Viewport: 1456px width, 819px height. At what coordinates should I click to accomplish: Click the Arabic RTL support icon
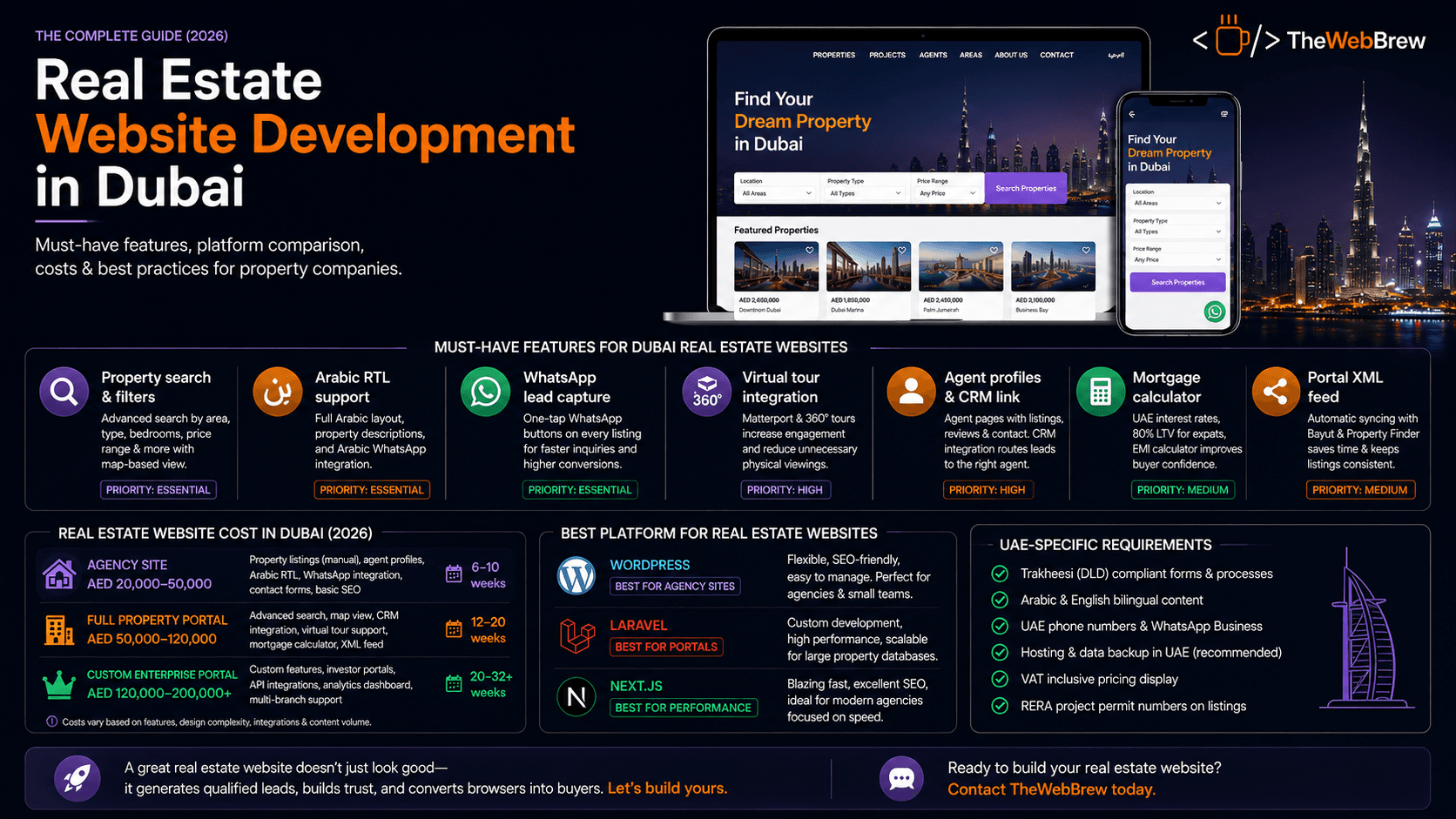[x=277, y=392]
